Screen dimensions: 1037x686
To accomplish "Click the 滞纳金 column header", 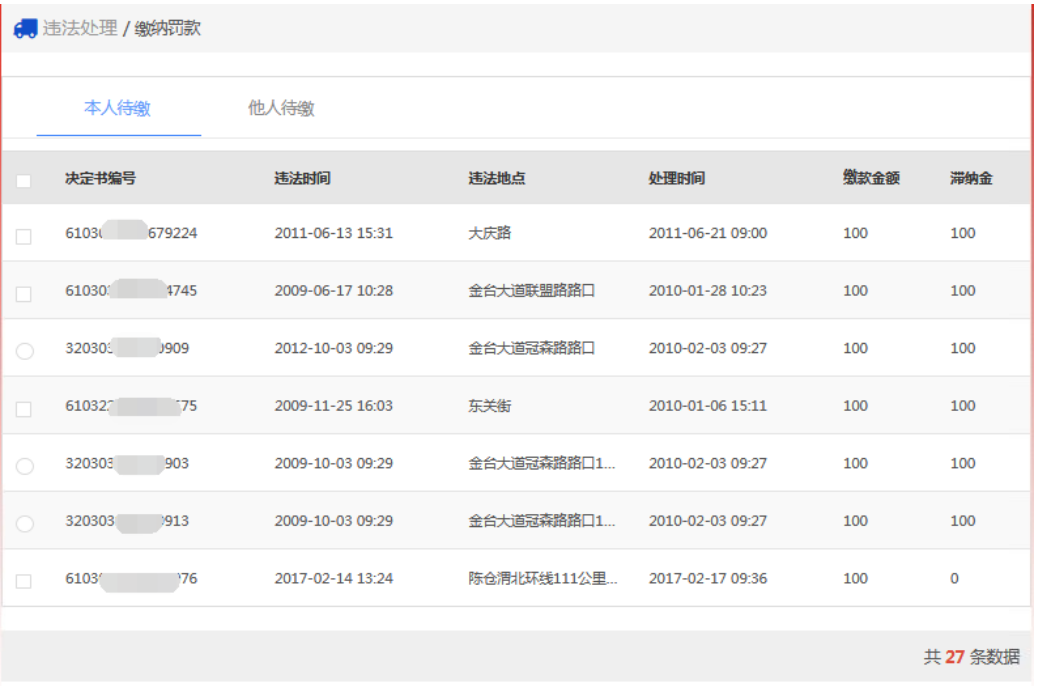I will click(x=971, y=178).
